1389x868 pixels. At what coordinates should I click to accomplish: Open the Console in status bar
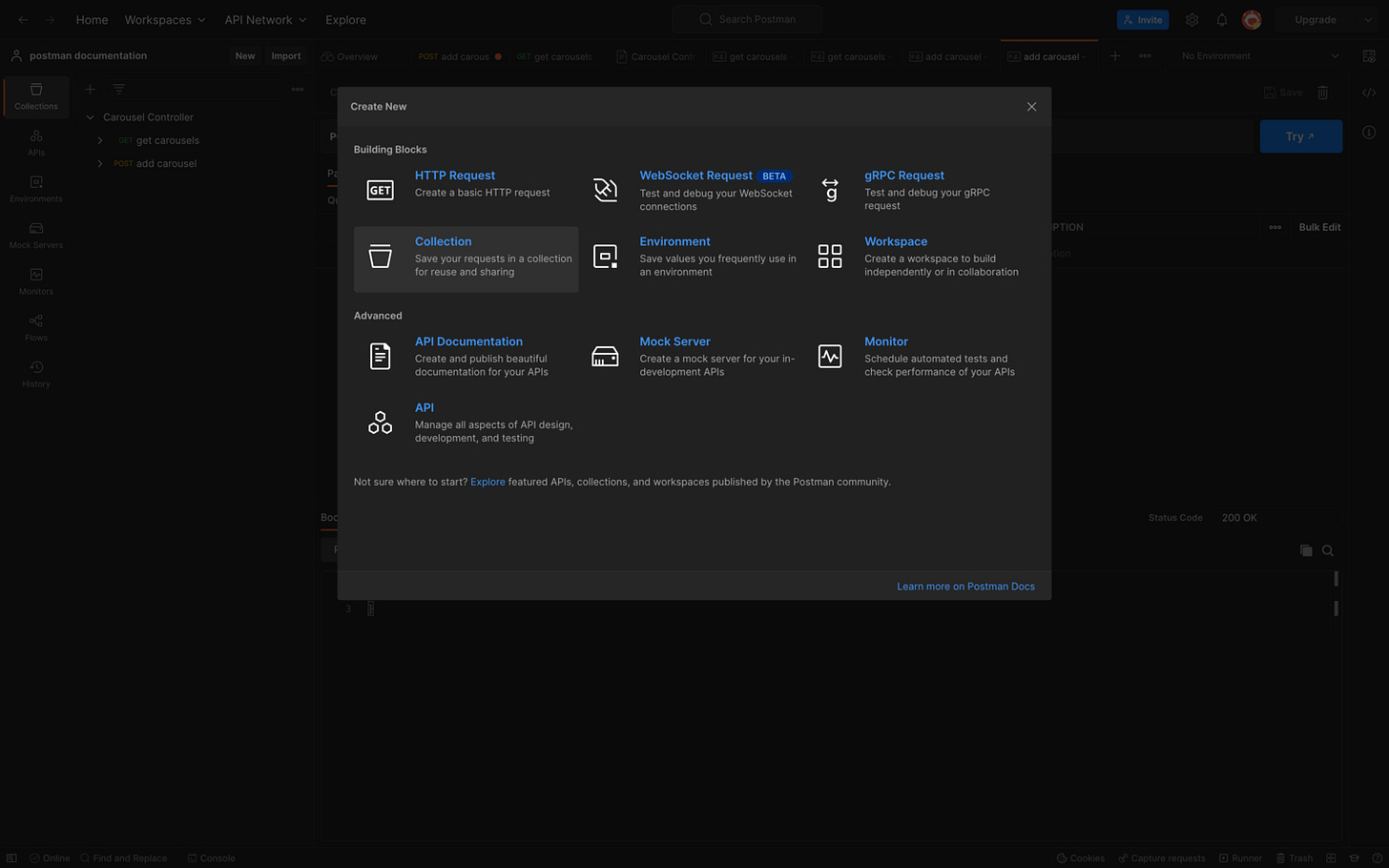[211, 858]
